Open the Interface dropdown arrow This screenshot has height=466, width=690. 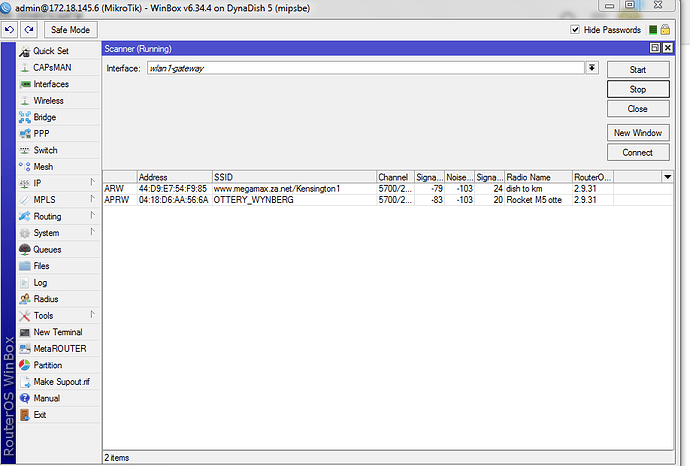[592, 68]
